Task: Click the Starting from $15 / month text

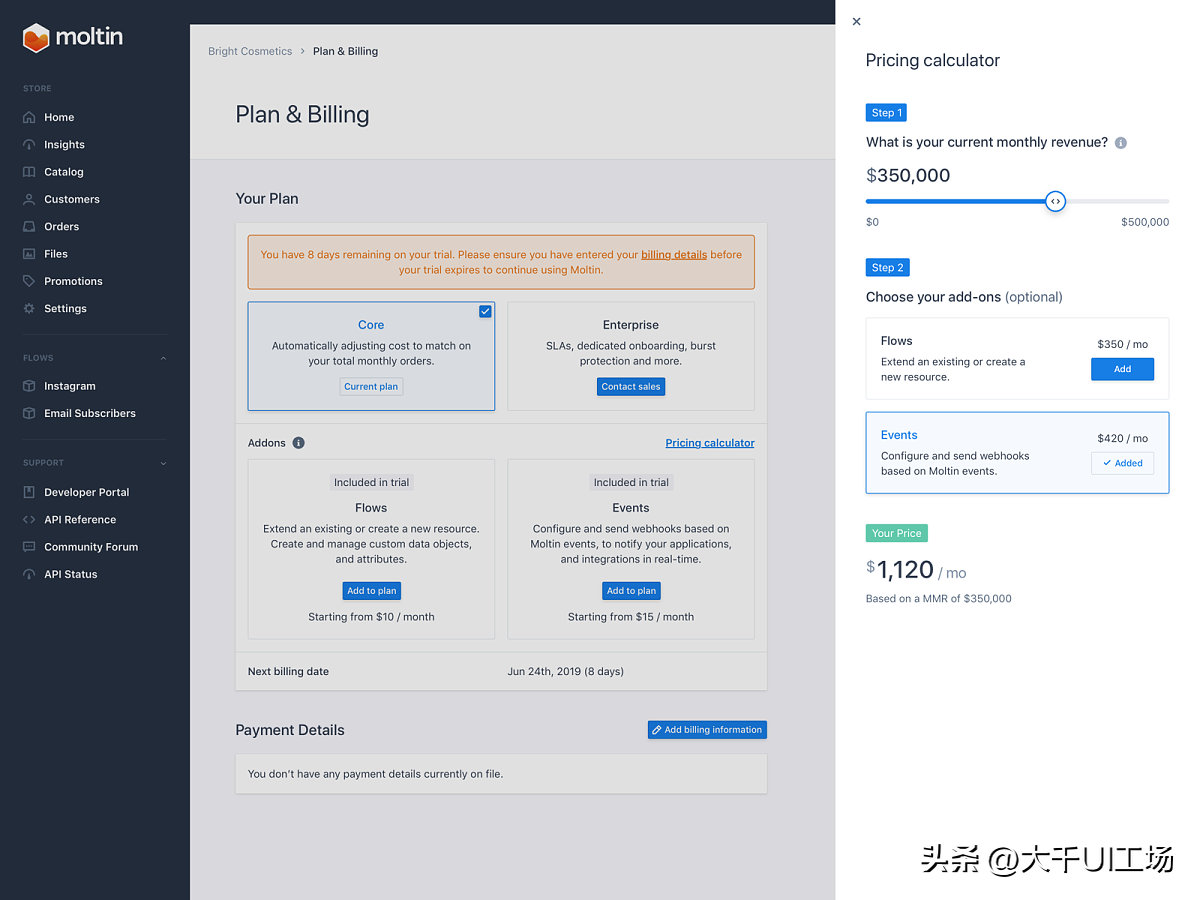Action: tap(631, 617)
